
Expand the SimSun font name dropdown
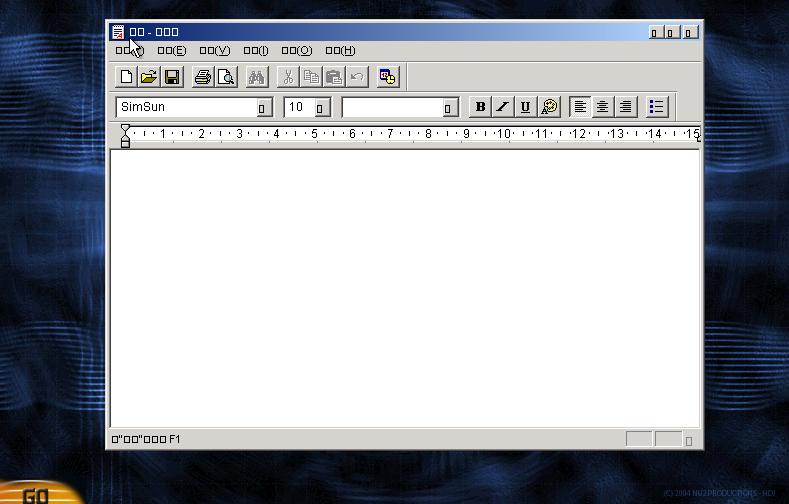pos(264,108)
